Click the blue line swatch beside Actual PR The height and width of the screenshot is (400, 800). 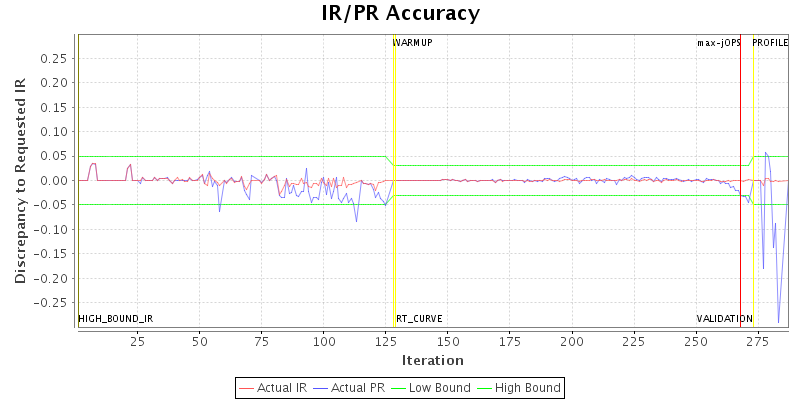click(322, 387)
